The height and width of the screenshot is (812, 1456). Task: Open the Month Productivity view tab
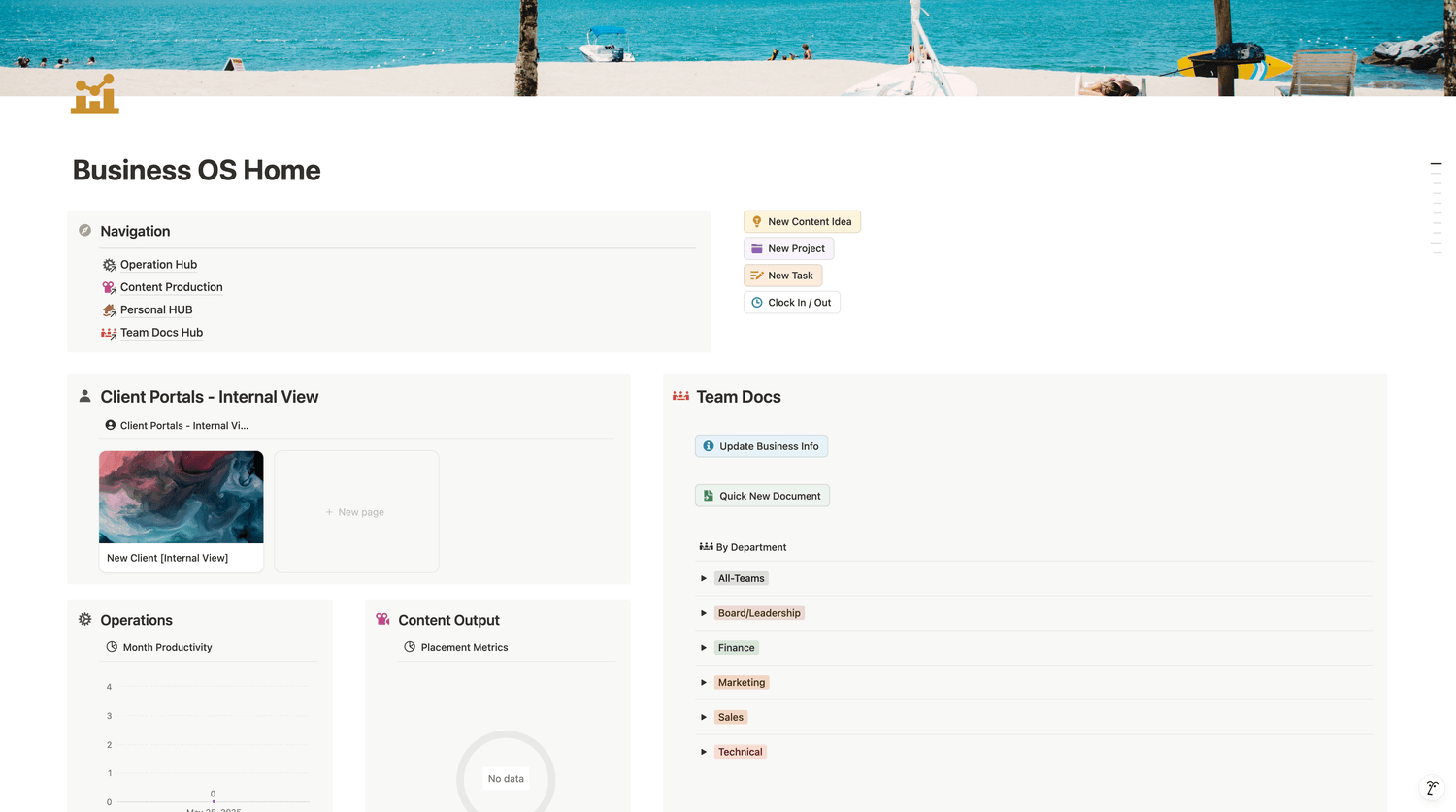coord(159,647)
